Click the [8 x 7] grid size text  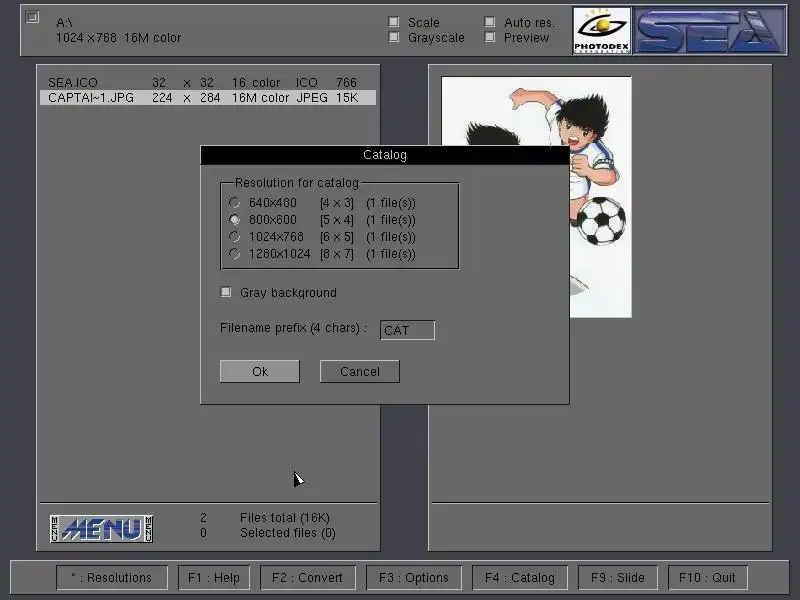pyautogui.click(x=337, y=254)
